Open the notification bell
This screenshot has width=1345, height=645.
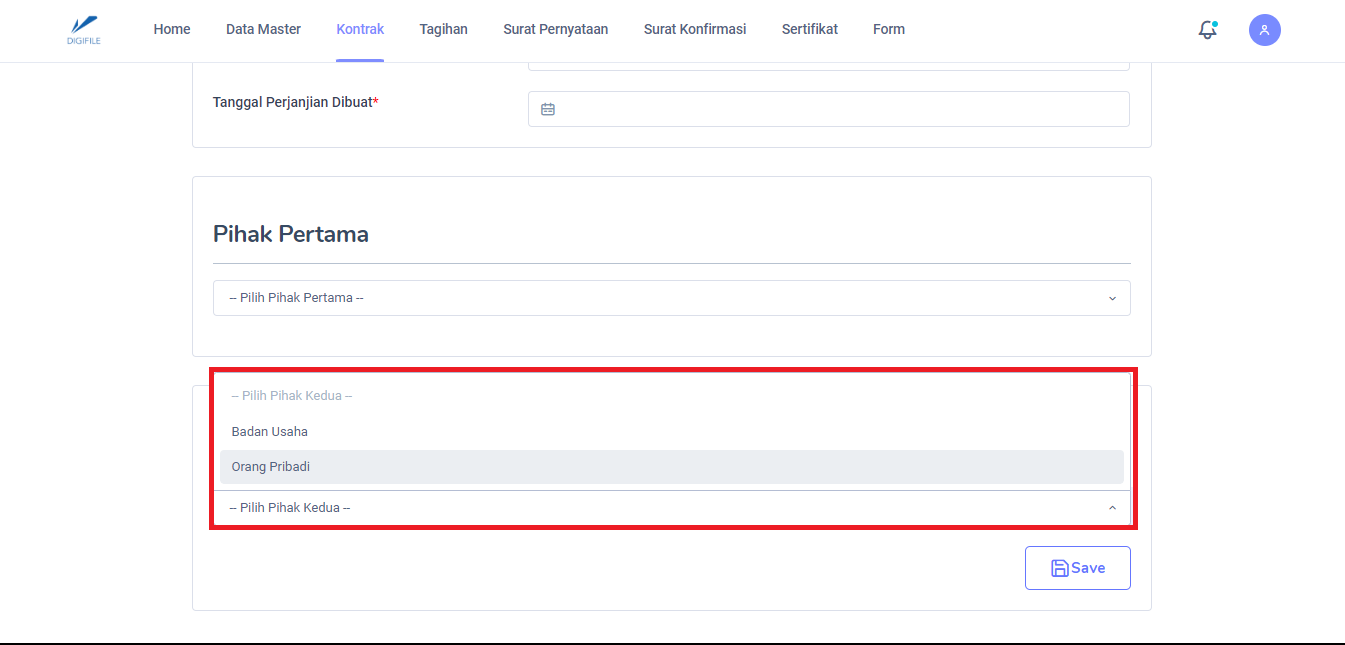click(1208, 30)
